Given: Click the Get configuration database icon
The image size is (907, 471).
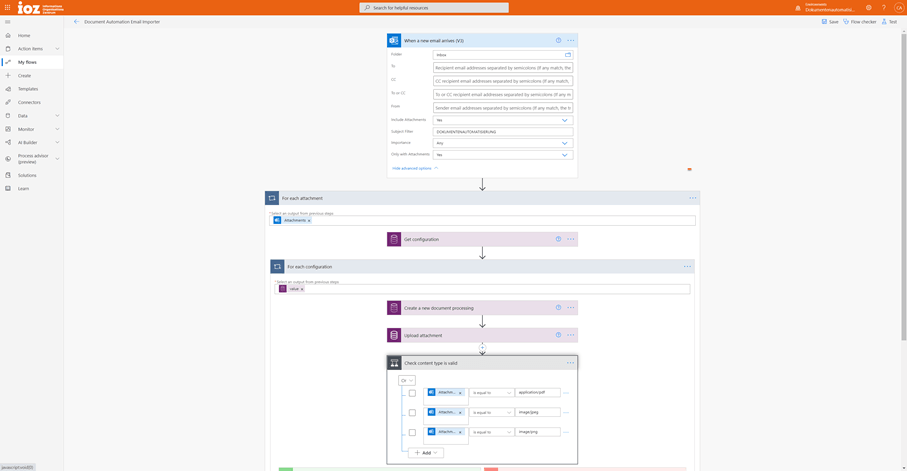Looking at the screenshot, I should pos(394,239).
